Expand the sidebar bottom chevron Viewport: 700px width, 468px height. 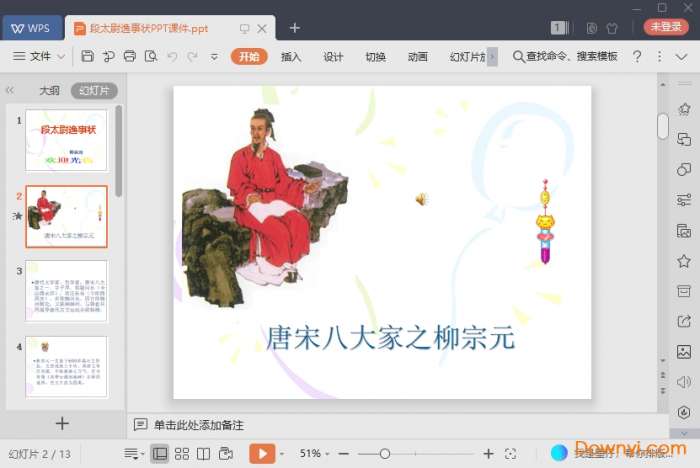coord(684,433)
